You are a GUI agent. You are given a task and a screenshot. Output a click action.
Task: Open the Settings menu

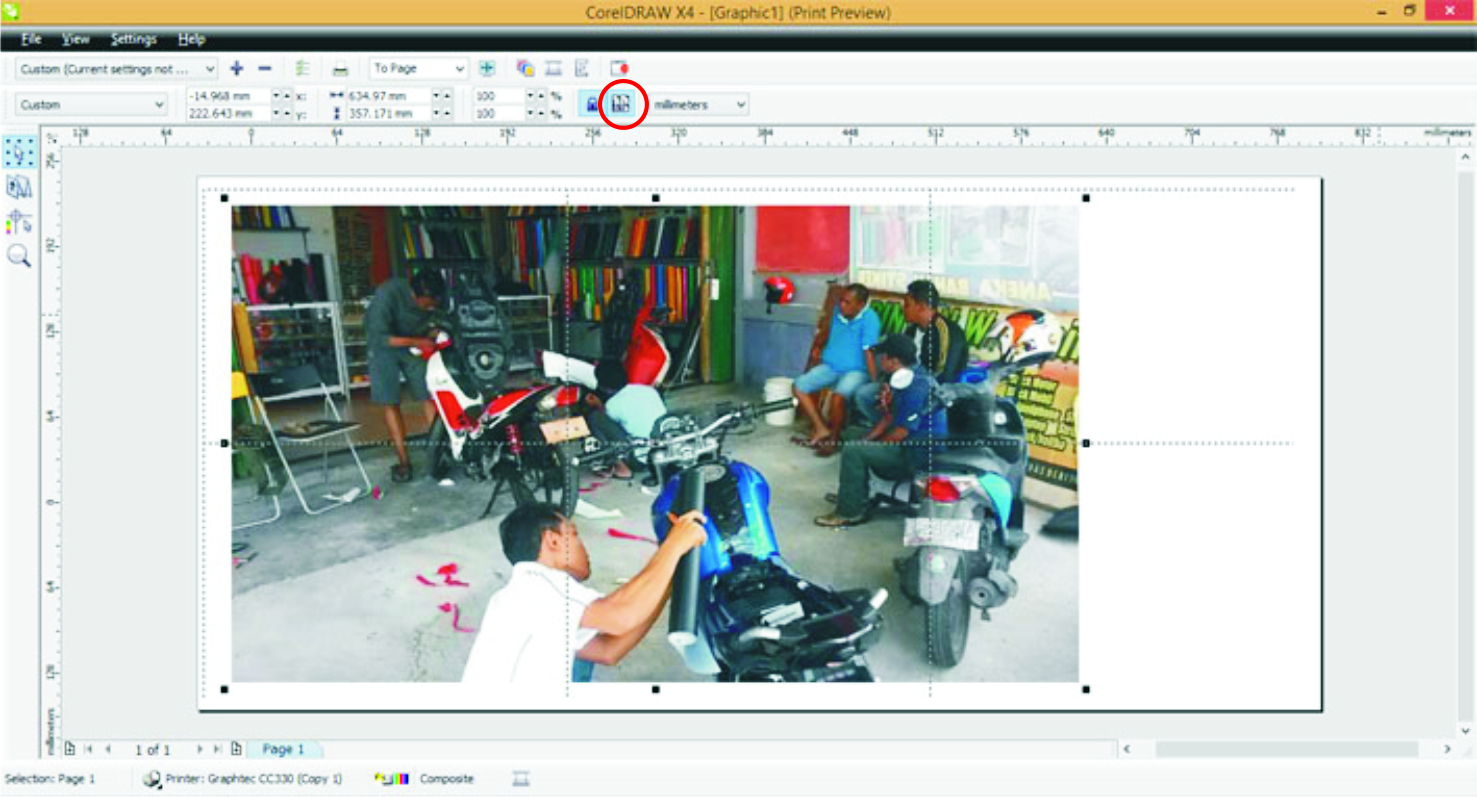point(133,39)
